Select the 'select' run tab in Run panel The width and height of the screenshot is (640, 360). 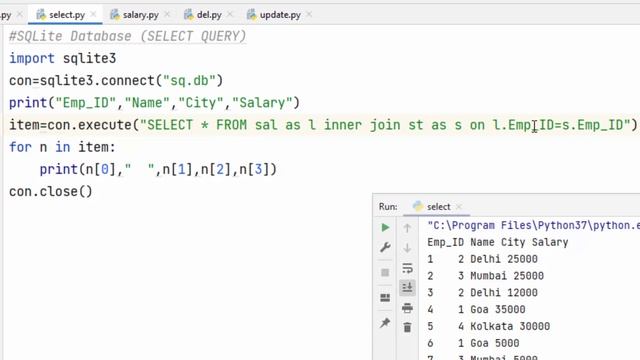coord(438,207)
